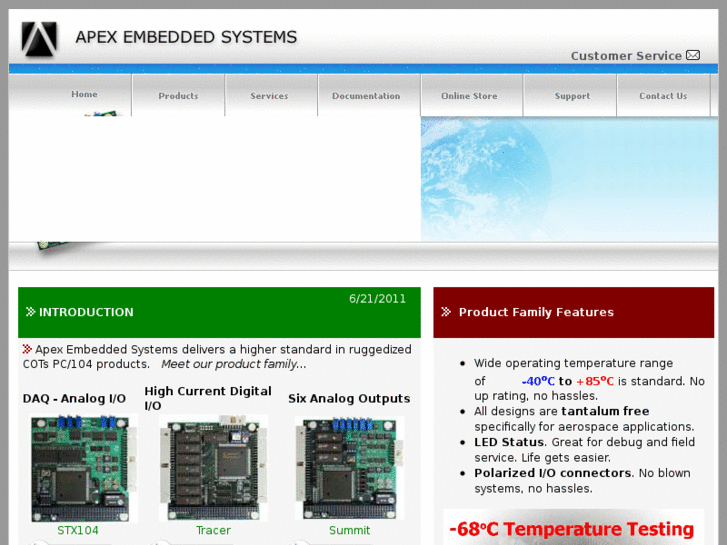
Task: Open the Summit product link
Action: click(350, 530)
